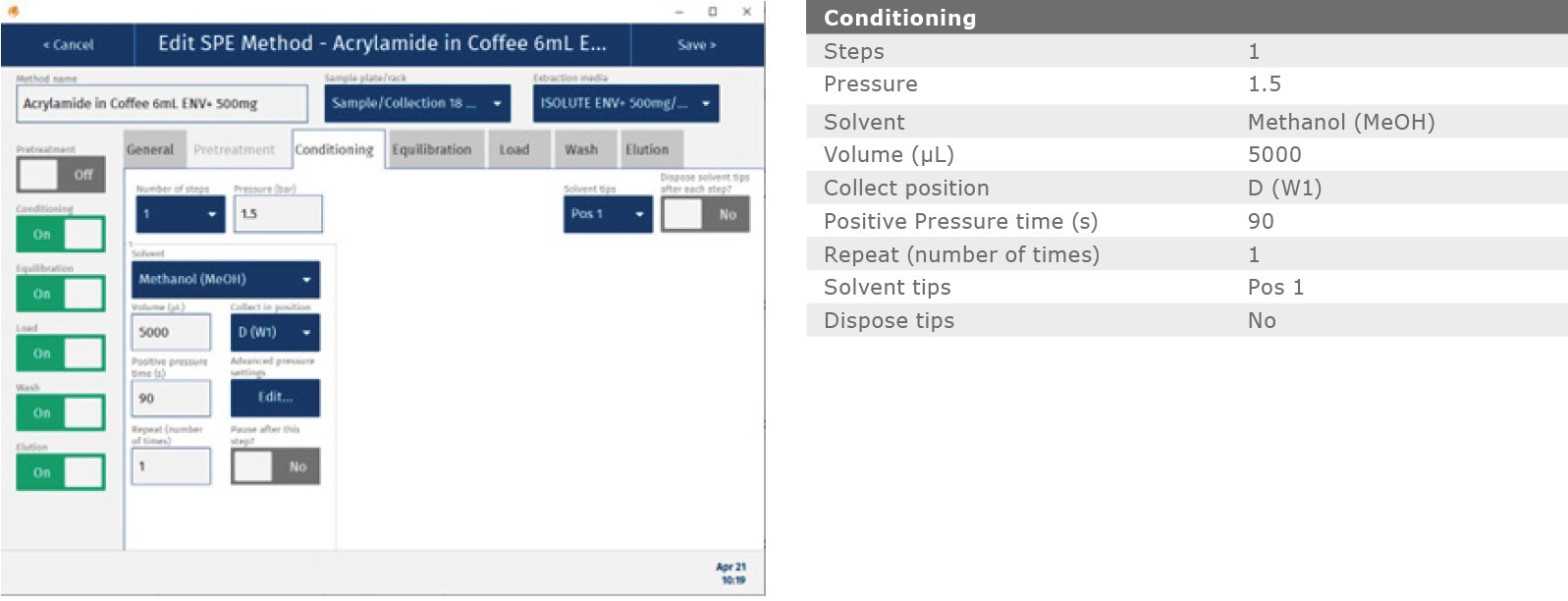Toggle the Load switch

coord(61,354)
